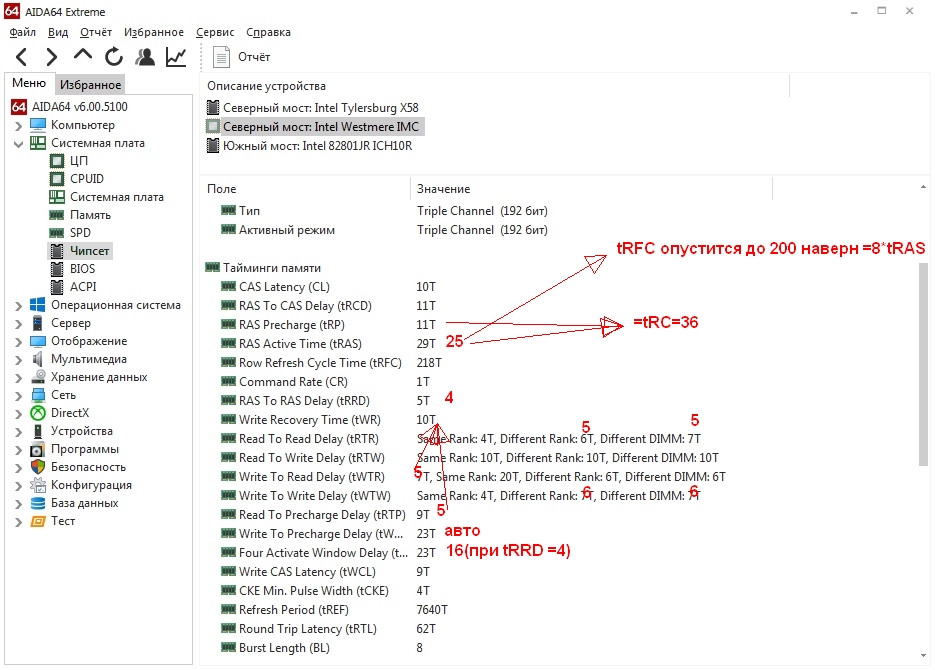Select the Память memory module icon in the tree

point(57,215)
